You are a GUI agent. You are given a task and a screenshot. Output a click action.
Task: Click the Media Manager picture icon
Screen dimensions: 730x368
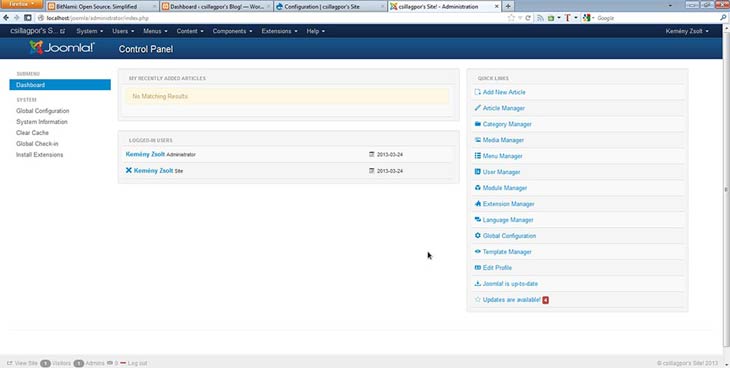477,140
